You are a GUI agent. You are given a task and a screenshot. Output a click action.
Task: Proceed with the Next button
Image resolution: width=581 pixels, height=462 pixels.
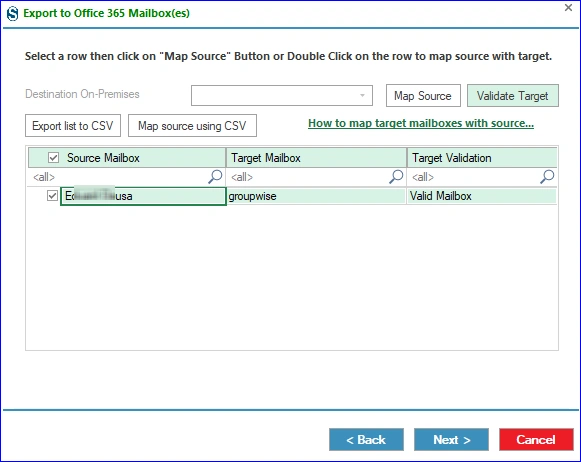point(451,440)
